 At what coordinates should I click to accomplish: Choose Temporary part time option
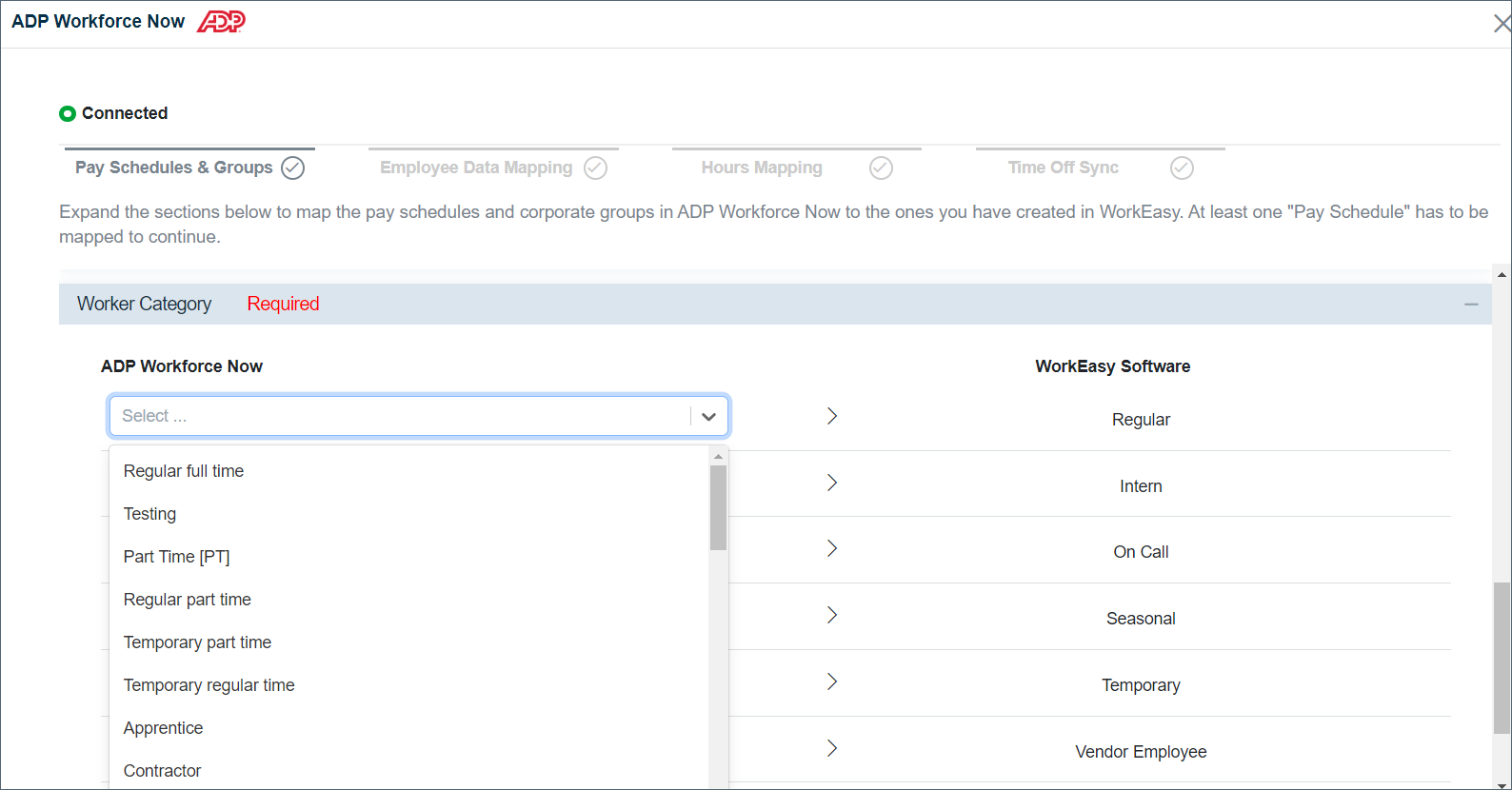pyautogui.click(x=409, y=642)
